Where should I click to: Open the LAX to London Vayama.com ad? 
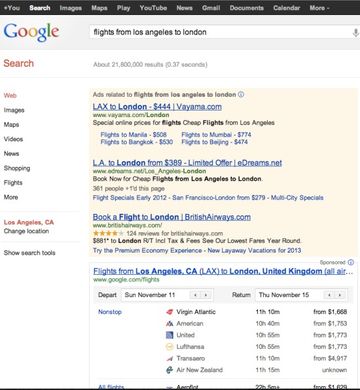[157, 107]
